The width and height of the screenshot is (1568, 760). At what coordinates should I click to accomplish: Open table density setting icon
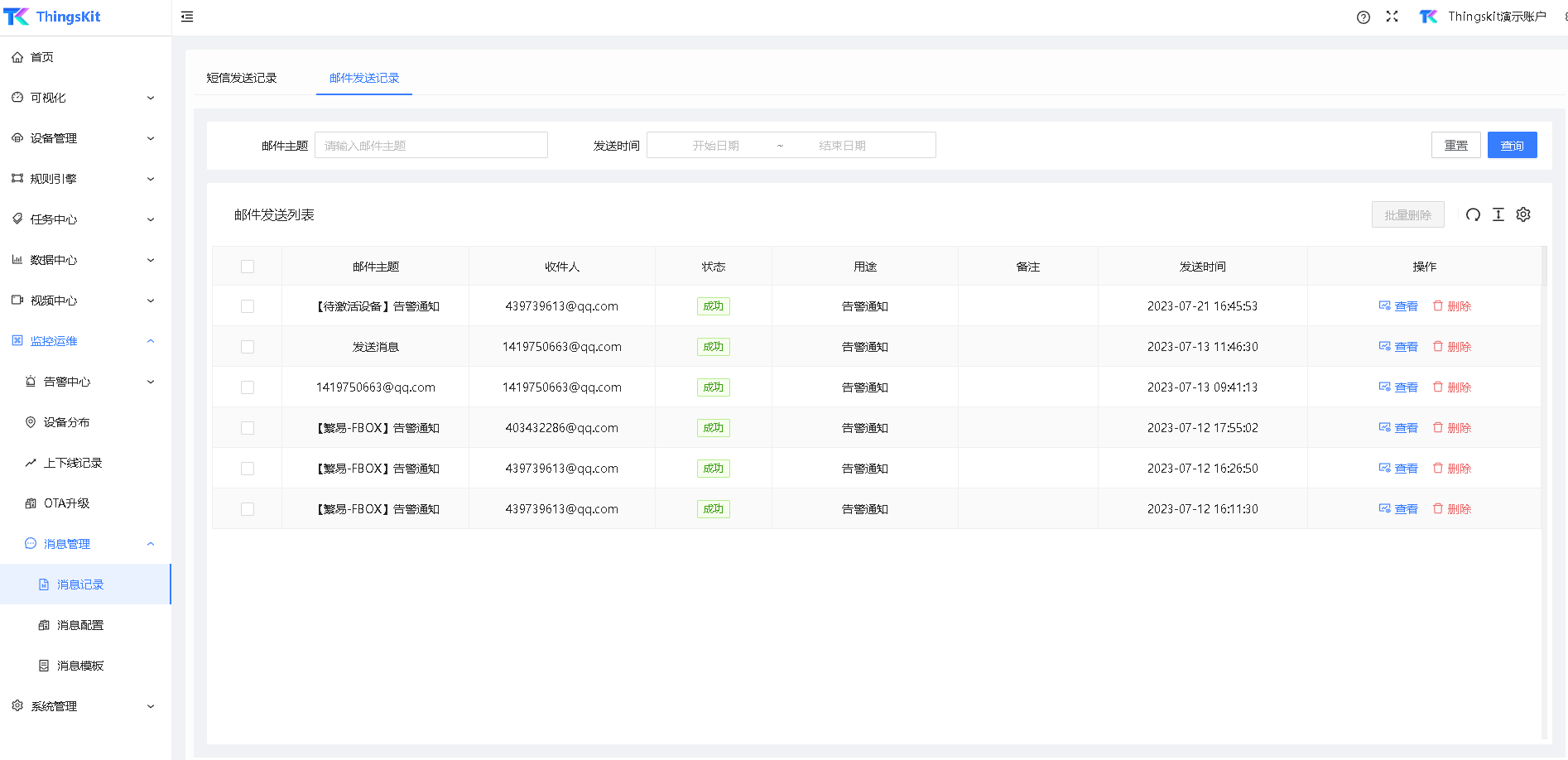[1498, 215]
